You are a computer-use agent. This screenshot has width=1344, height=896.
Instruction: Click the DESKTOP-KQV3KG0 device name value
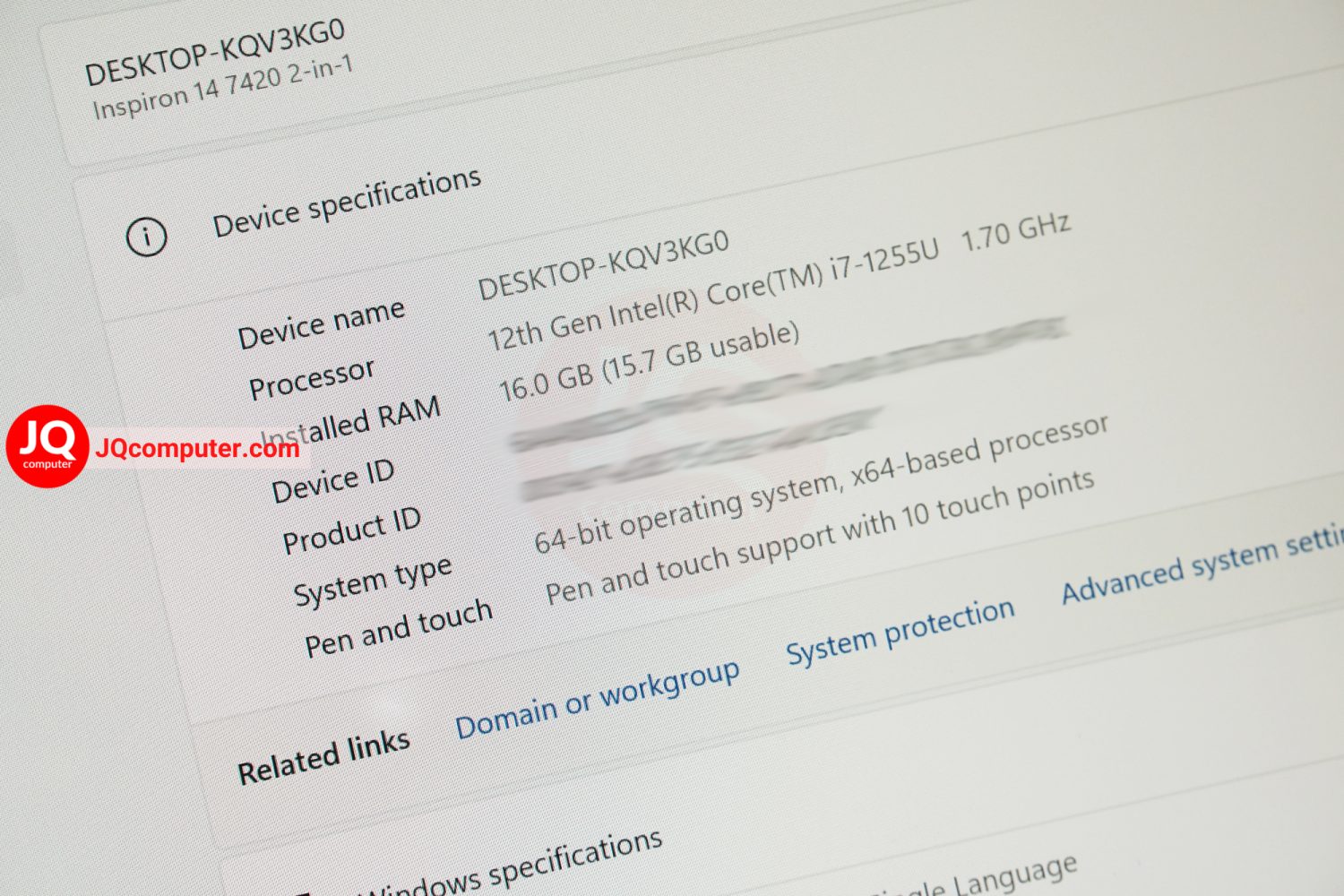pos(603,264)
